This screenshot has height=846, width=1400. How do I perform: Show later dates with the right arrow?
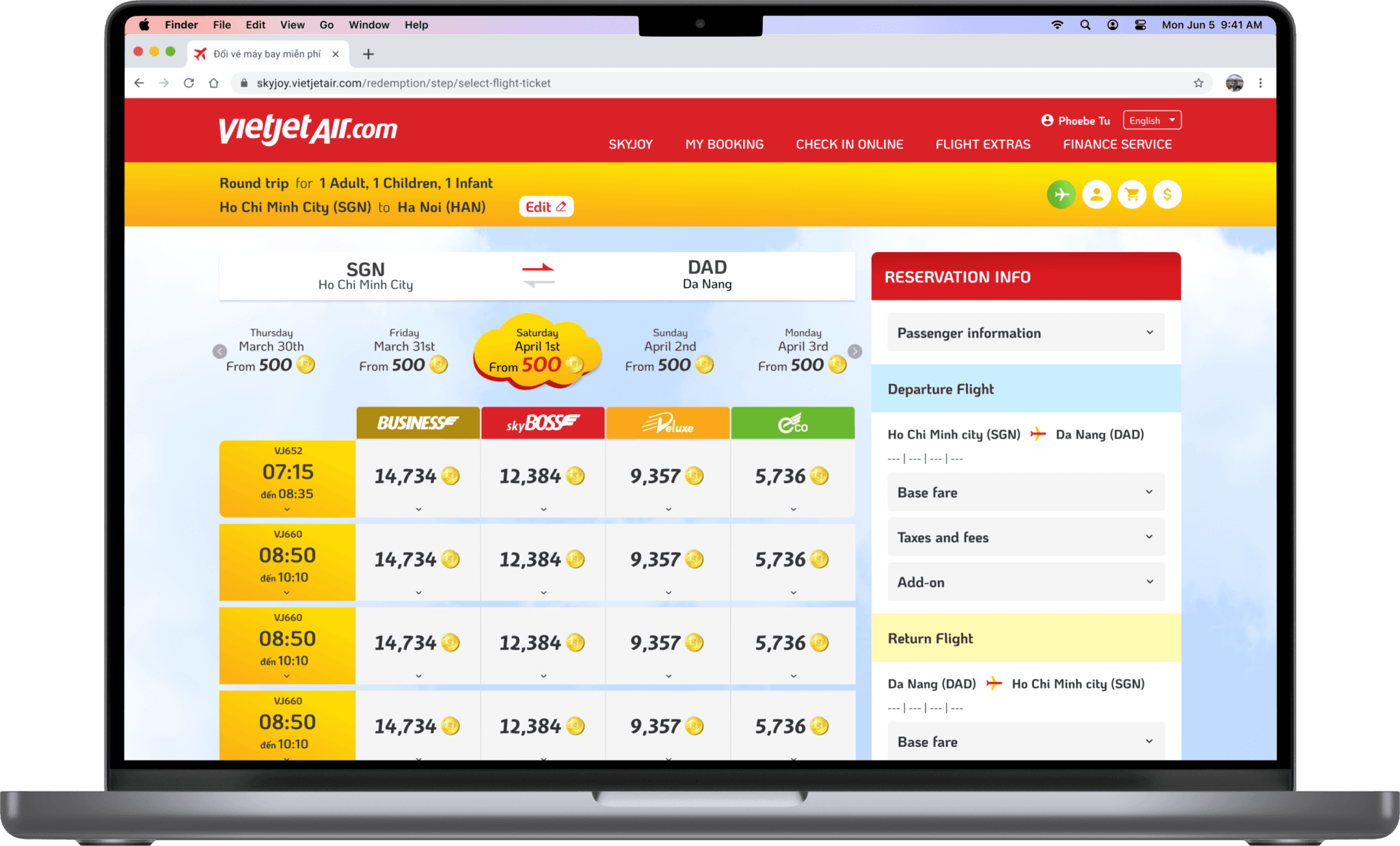click(854, 351)
